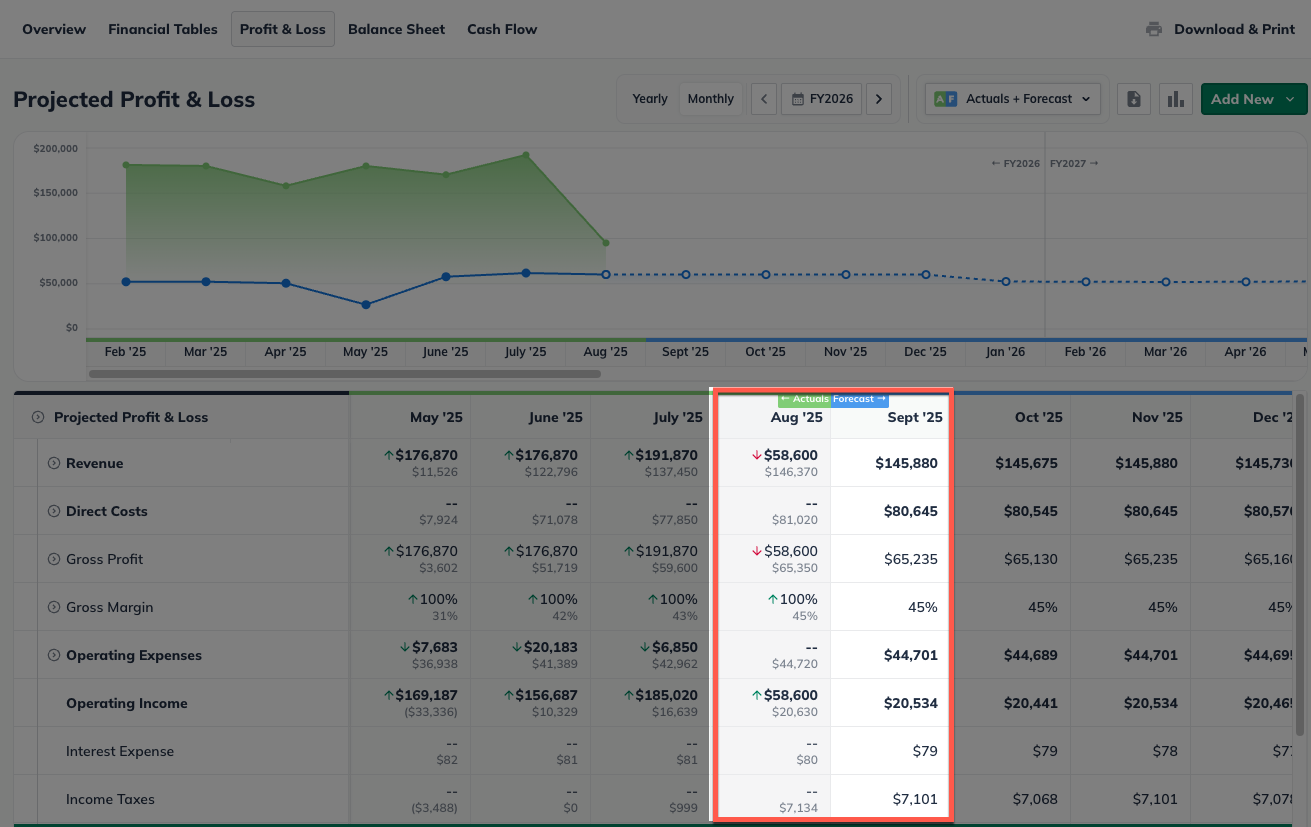Click the July '25 chart data point
Screen dimensions: 1311x827
526,155
